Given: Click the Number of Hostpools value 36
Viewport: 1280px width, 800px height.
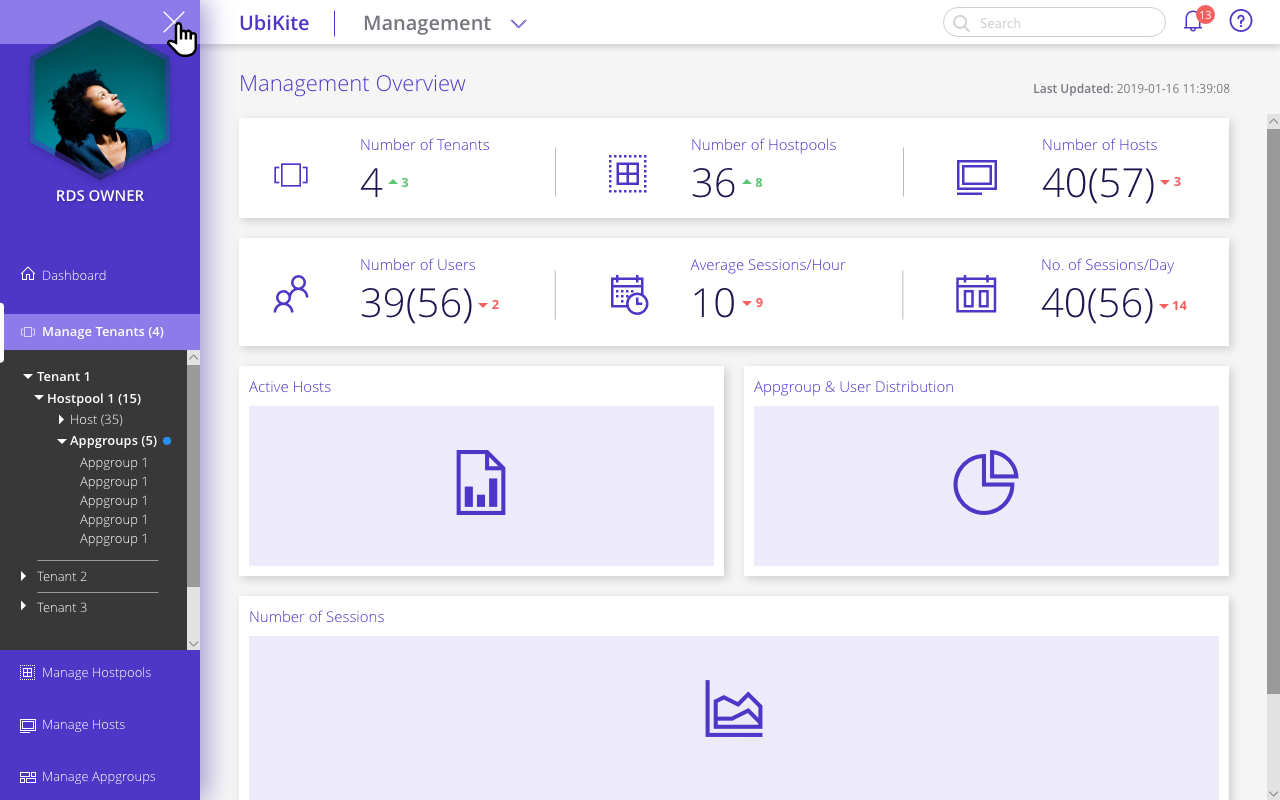Looking at the screenshot, I should [x=713, y=183].
